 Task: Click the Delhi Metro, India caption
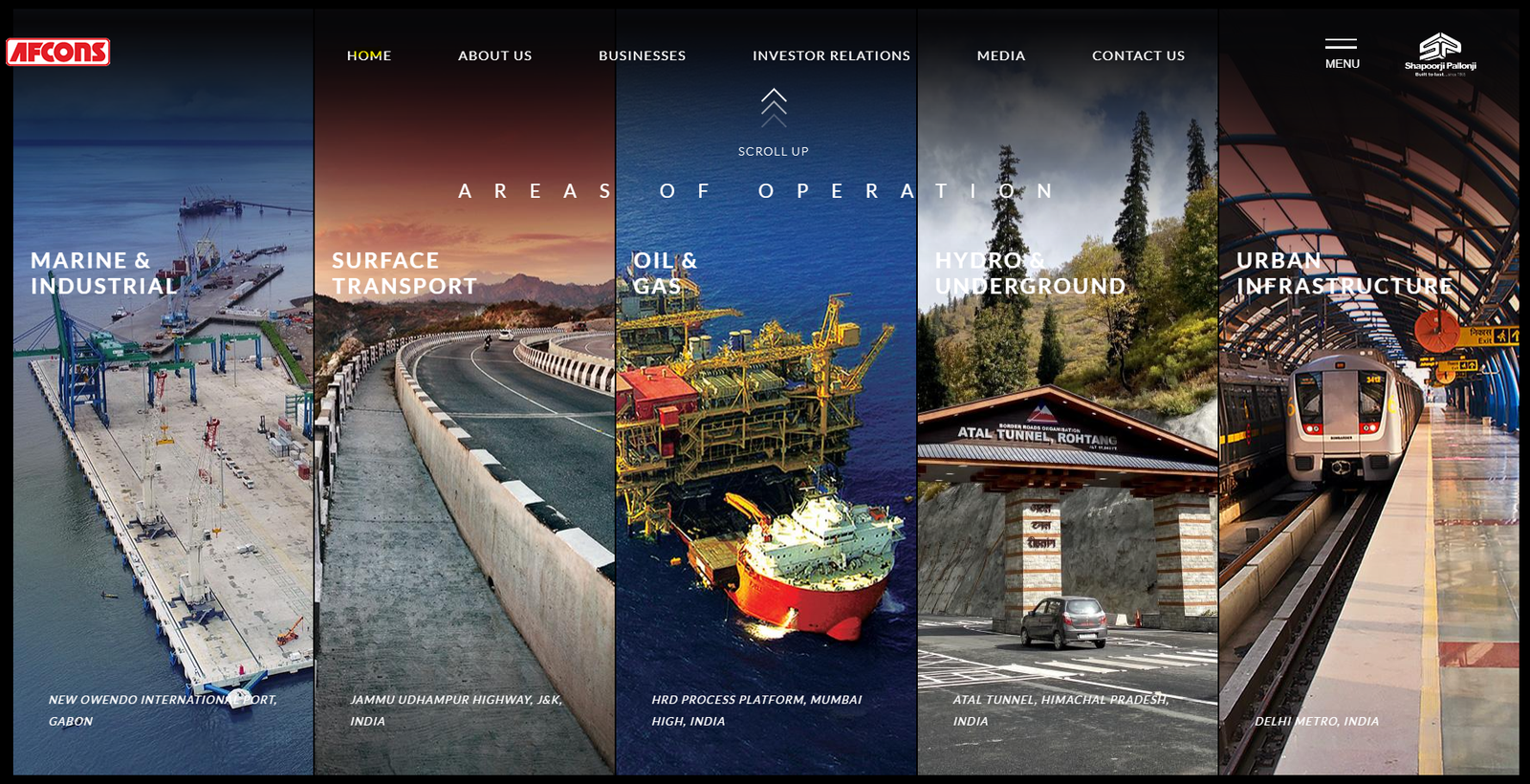click(1317, 721)
